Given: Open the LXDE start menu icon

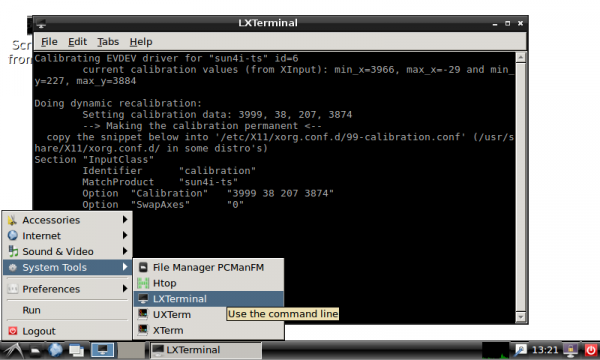Looking at the screenshot, I should (13, 350).
